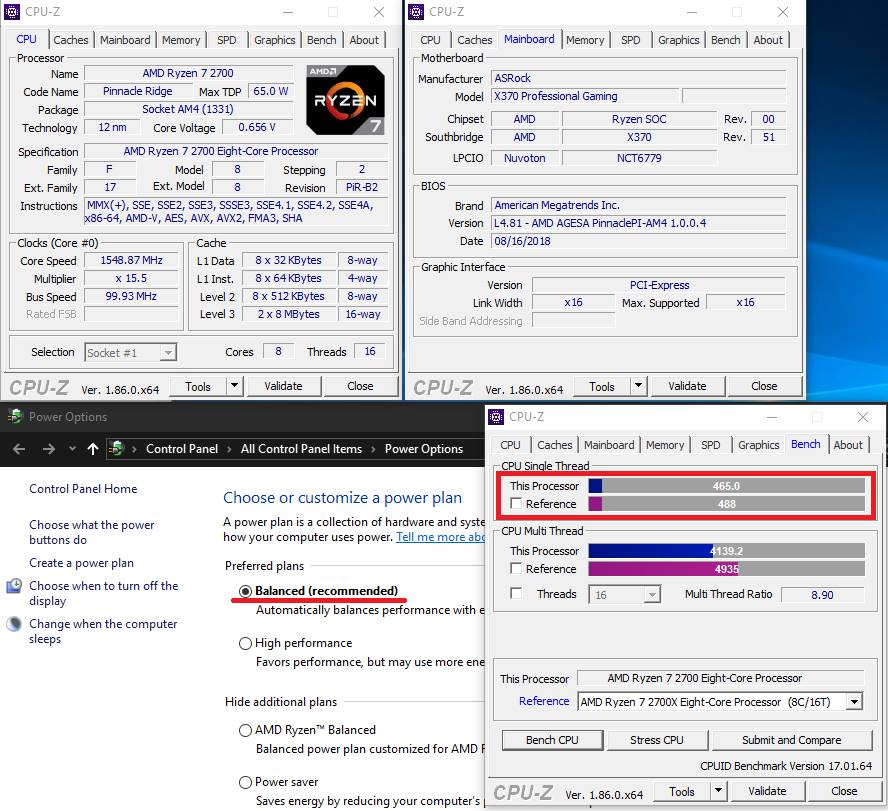Enable the Multi Thread Reference checkbox

[516, 568]
